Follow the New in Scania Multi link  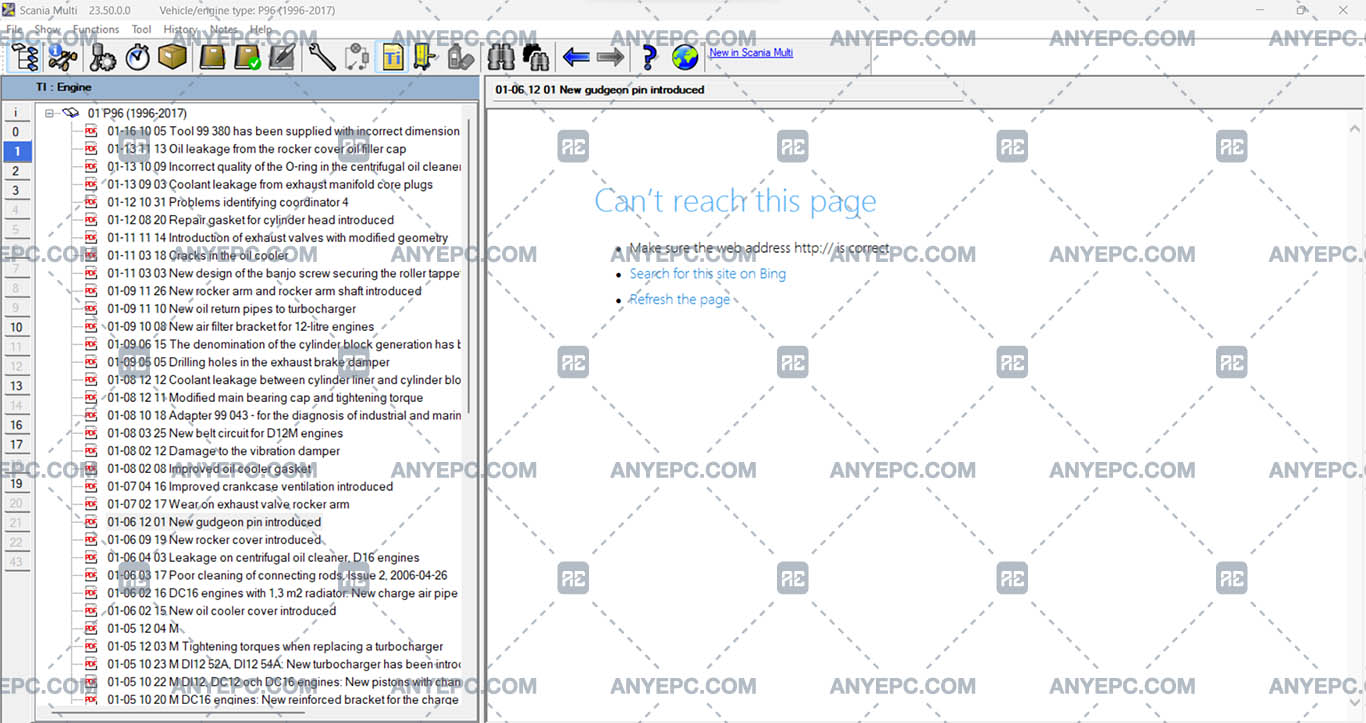pyautogui.click(x=751, y=53)
